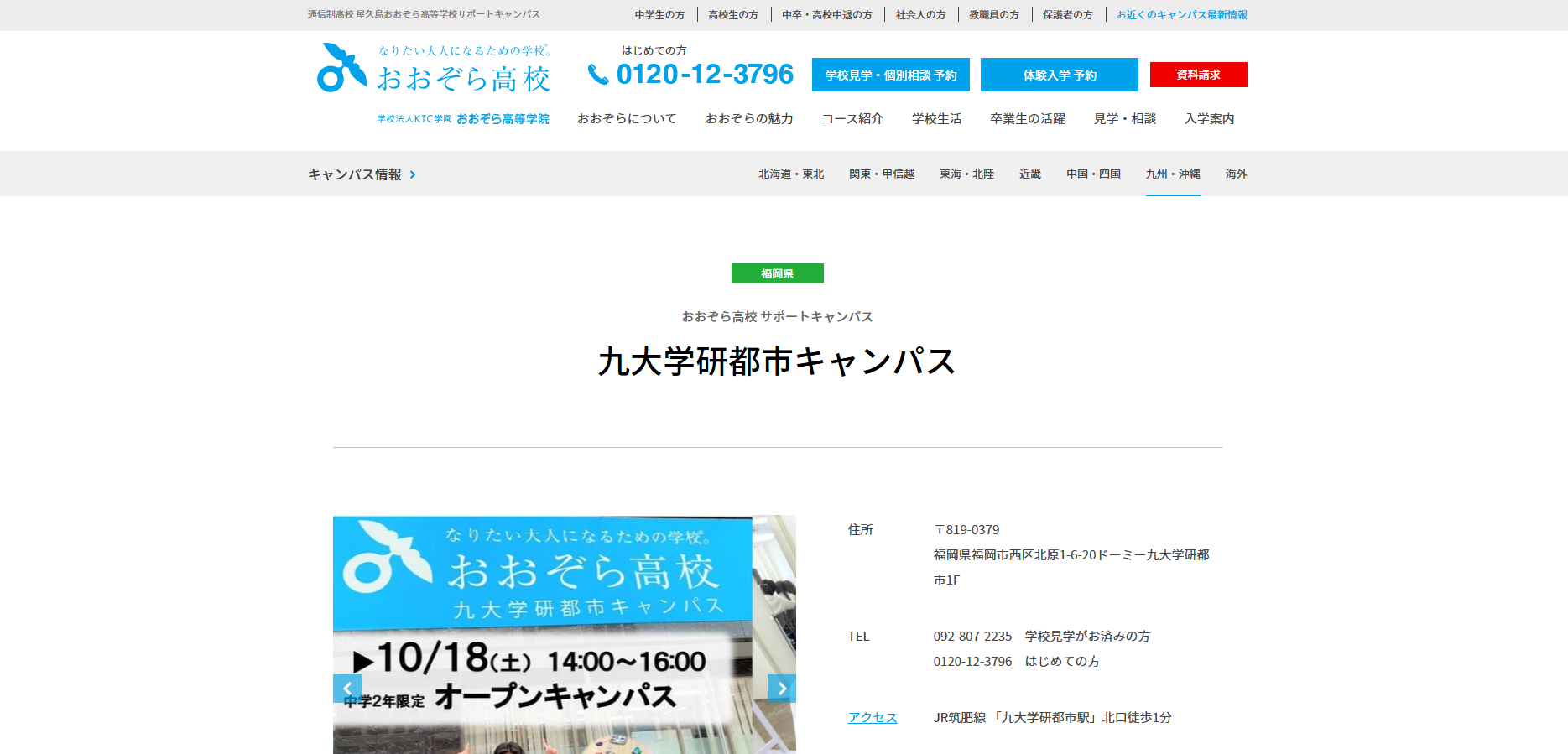1568x754 pixels.
Task: Select 海外 region tab
Action: 1237,174
